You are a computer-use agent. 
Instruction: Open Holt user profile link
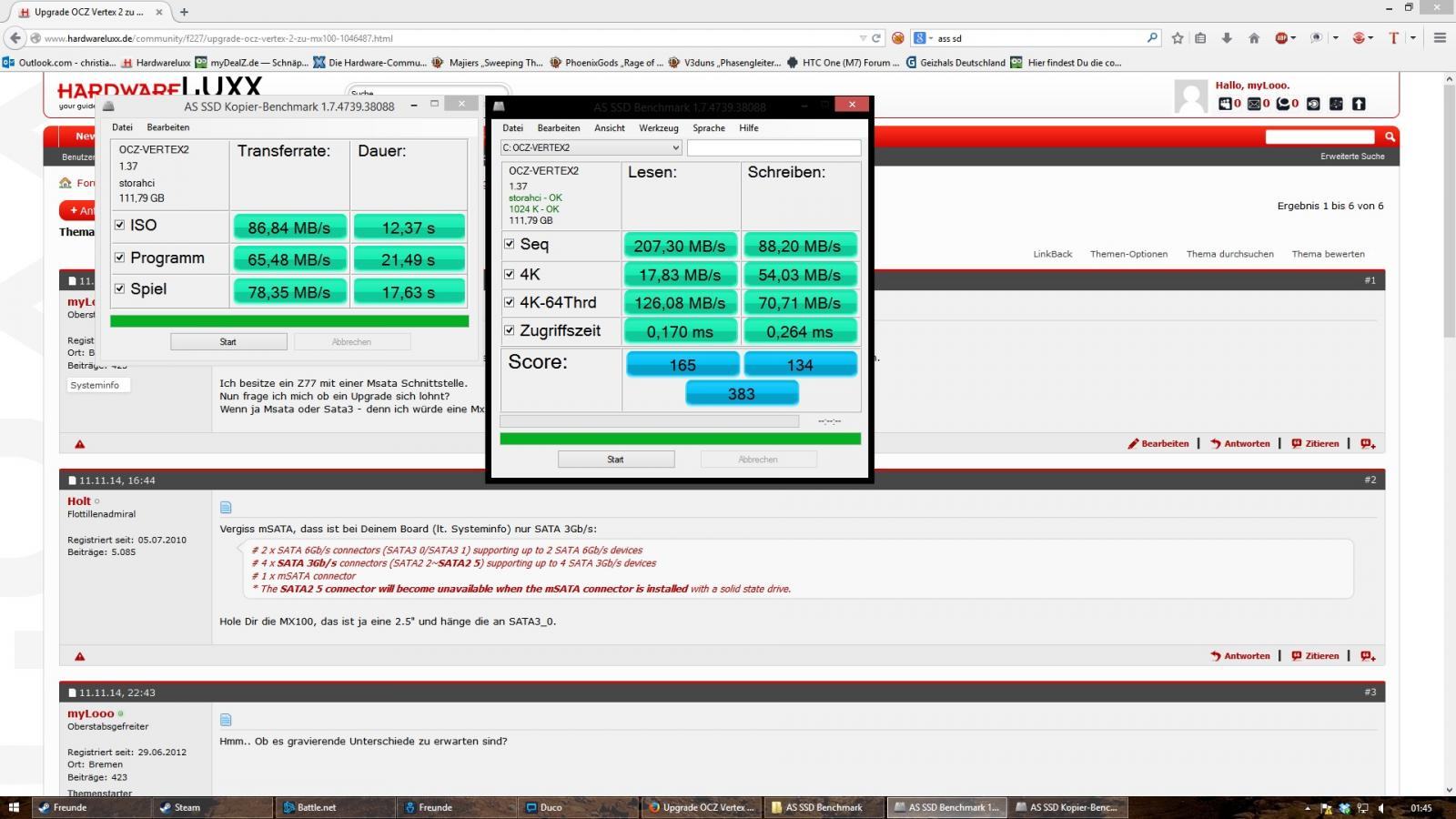point(79,500)
